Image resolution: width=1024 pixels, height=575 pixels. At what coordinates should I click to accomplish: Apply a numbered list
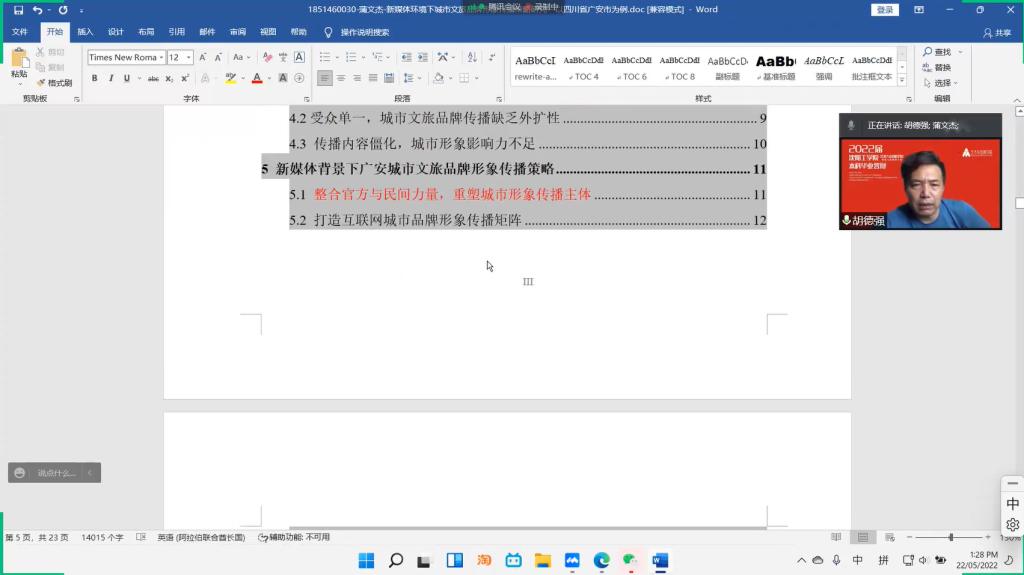[351, 58]
